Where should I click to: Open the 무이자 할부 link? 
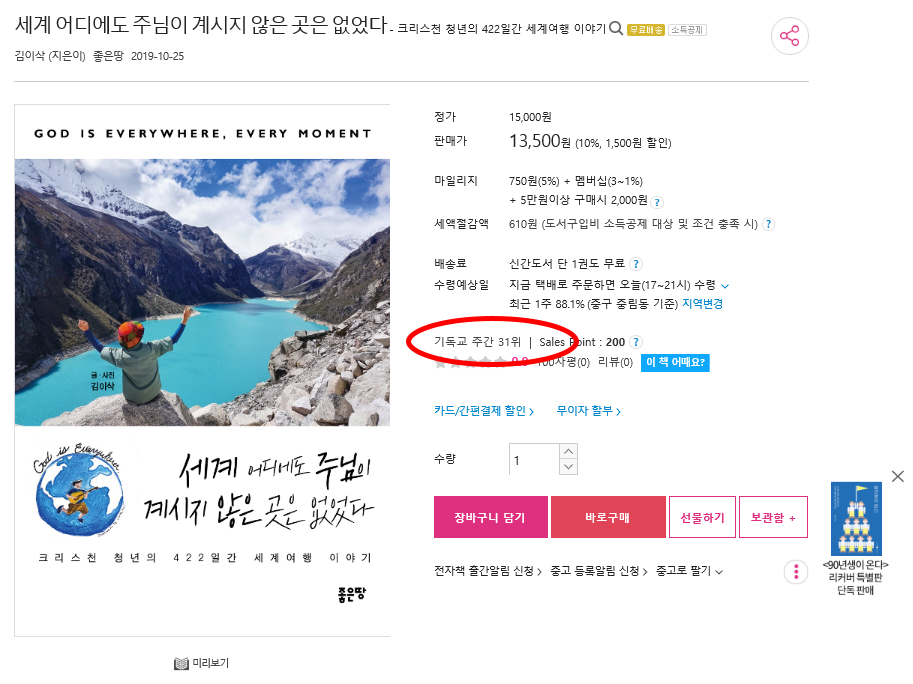pyautogui.click(x=589, y=411)
